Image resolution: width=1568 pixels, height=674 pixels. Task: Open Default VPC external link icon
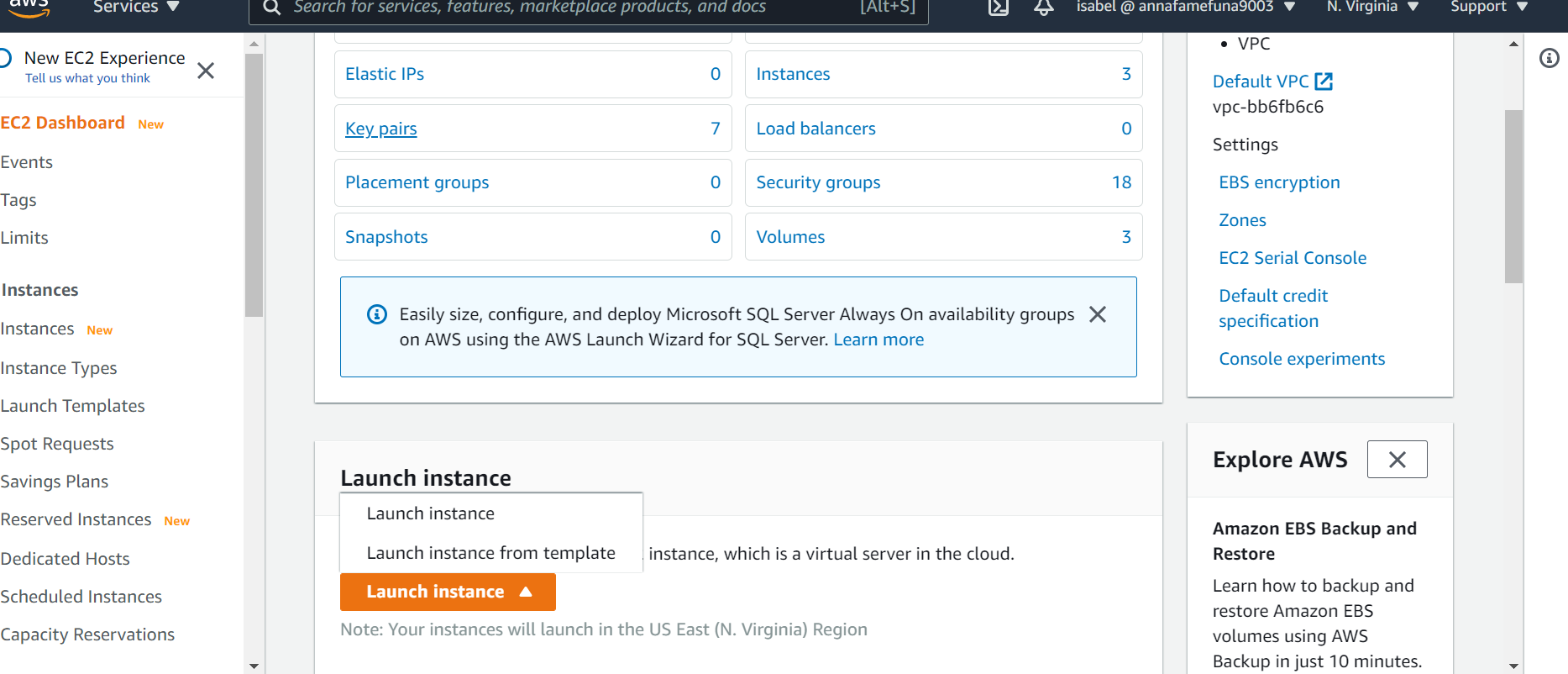[1324, 82]
